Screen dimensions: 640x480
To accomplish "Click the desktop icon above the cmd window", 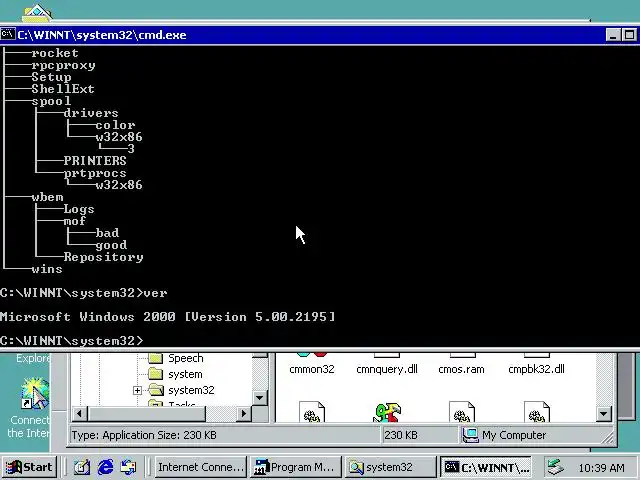I will click(x=37, y=12).
